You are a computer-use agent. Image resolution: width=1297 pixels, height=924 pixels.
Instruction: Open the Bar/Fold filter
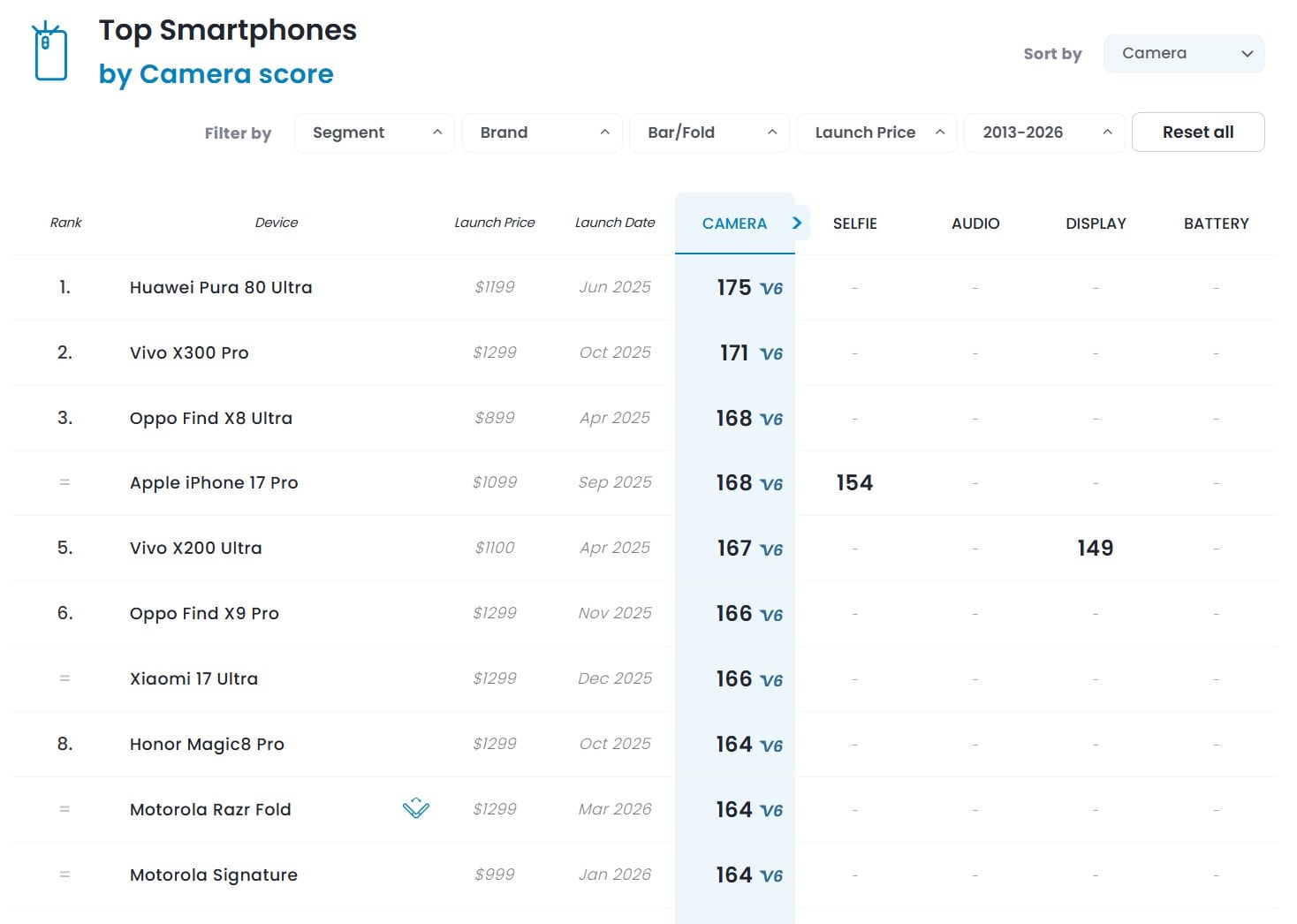pos(709,133)
